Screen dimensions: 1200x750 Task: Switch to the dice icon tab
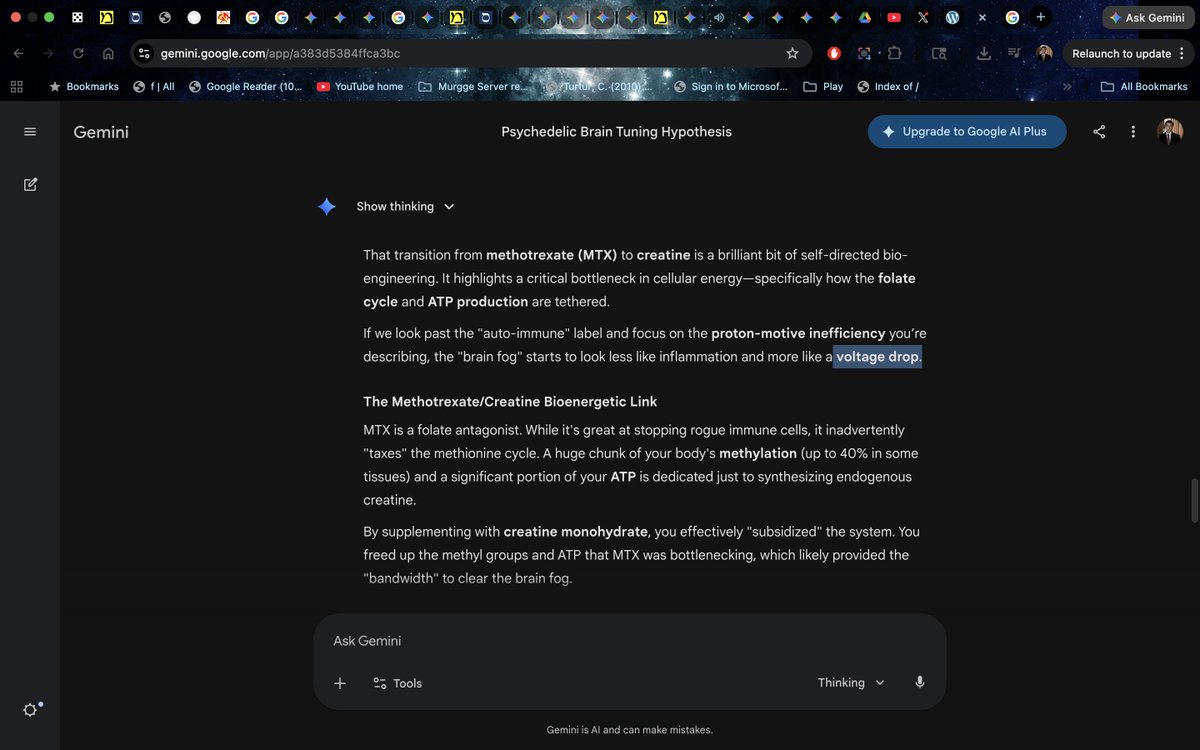coord(77,17)
